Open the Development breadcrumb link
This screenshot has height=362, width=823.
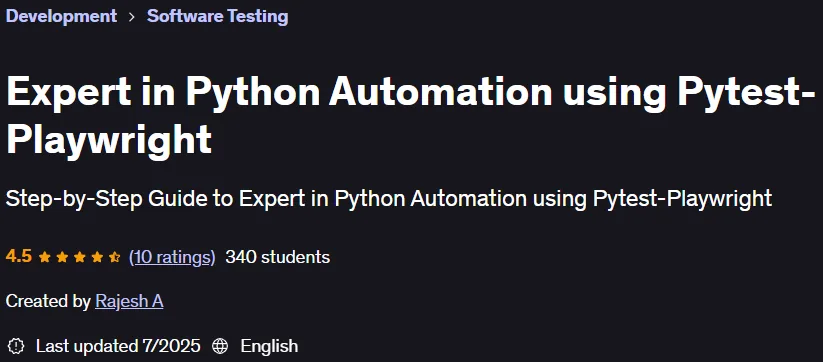coord(61,16)
